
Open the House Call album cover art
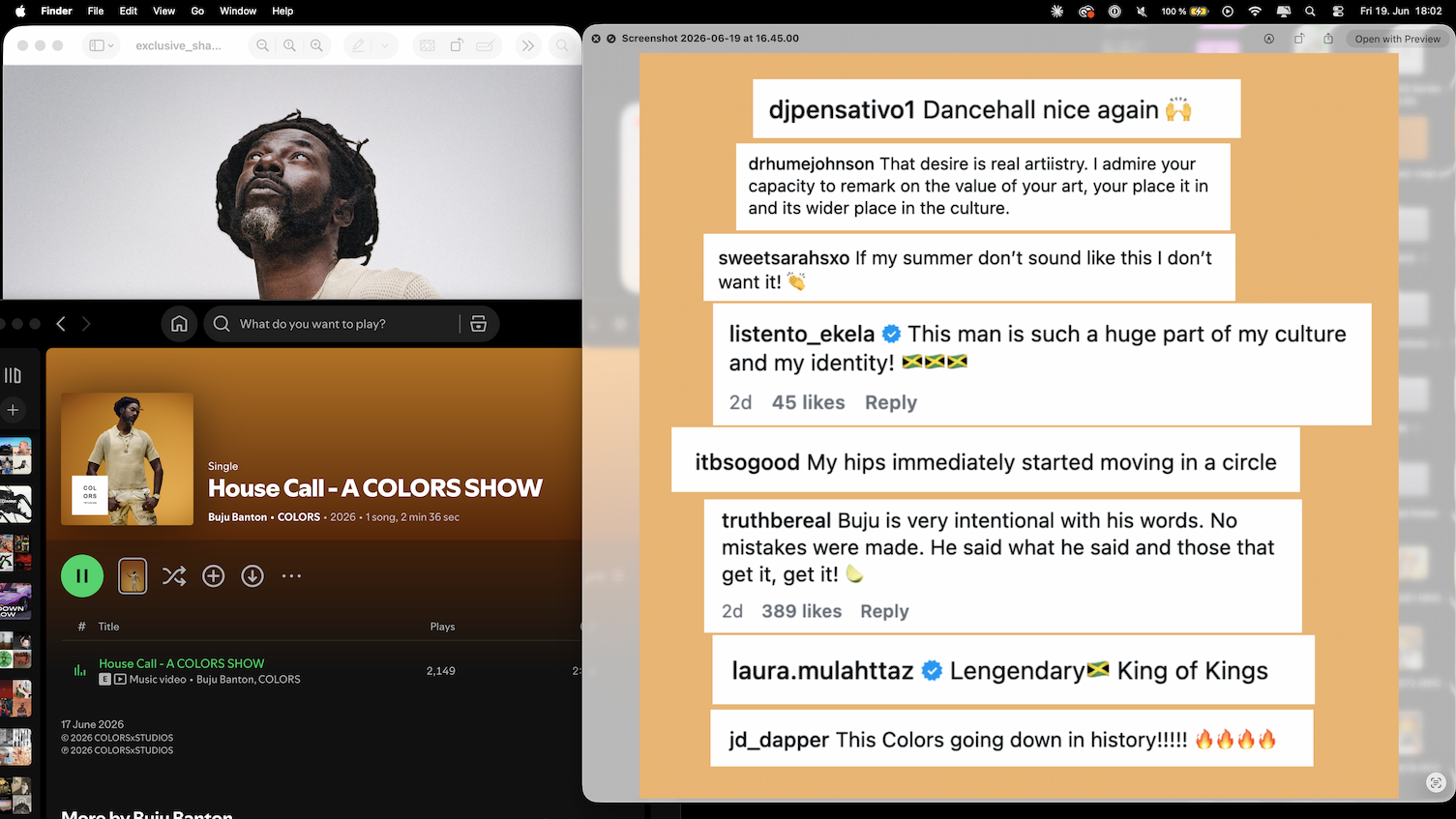pyautogui.click(x=127, y=458)
